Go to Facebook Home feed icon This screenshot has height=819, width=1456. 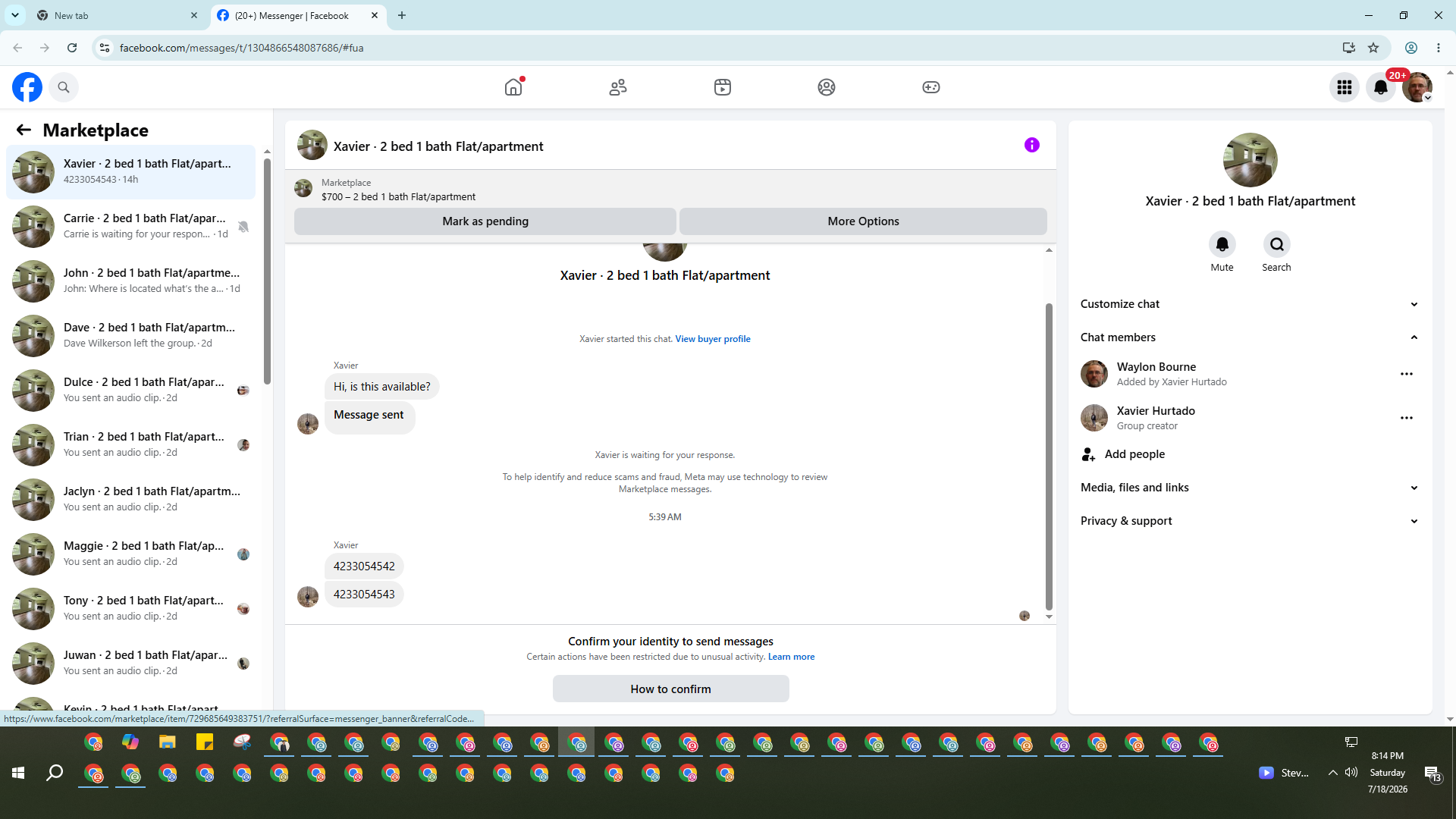pyautogui.click(x=513, y=87)
